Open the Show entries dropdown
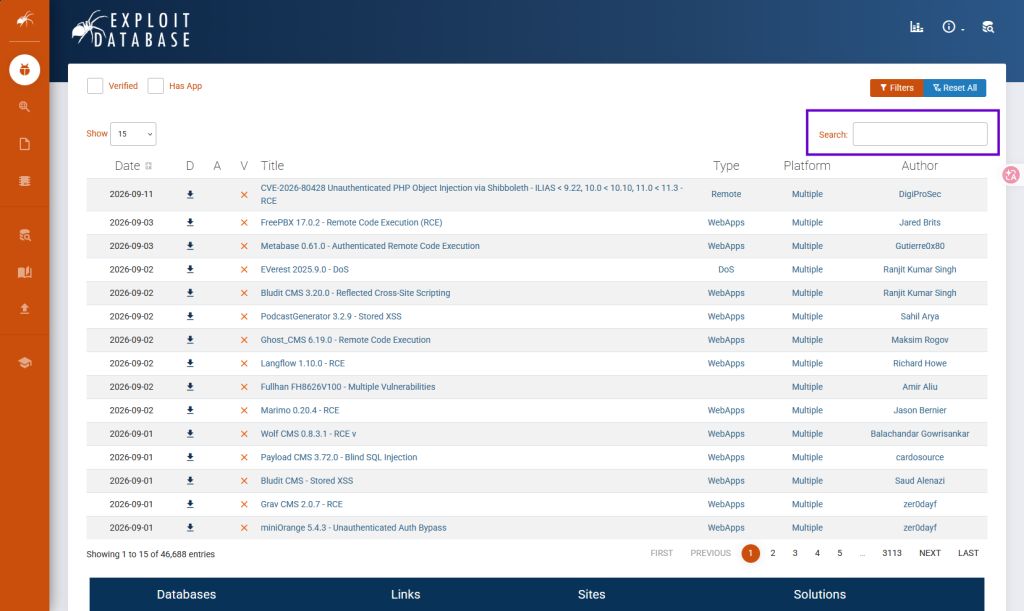Screen dimensions: 1024x611 (x=133, y=134)
